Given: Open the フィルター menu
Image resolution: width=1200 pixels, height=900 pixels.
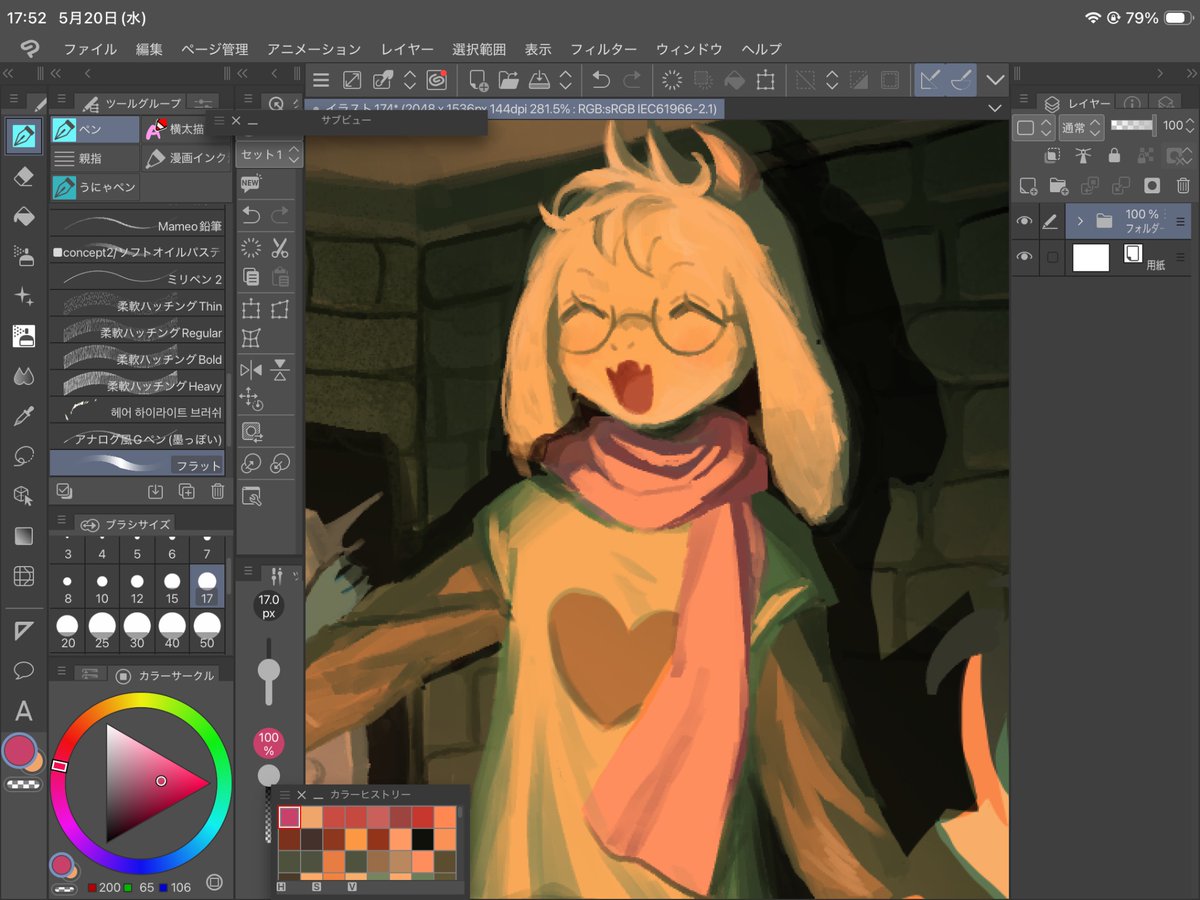Looking at the screenshot, I should 603,49.
